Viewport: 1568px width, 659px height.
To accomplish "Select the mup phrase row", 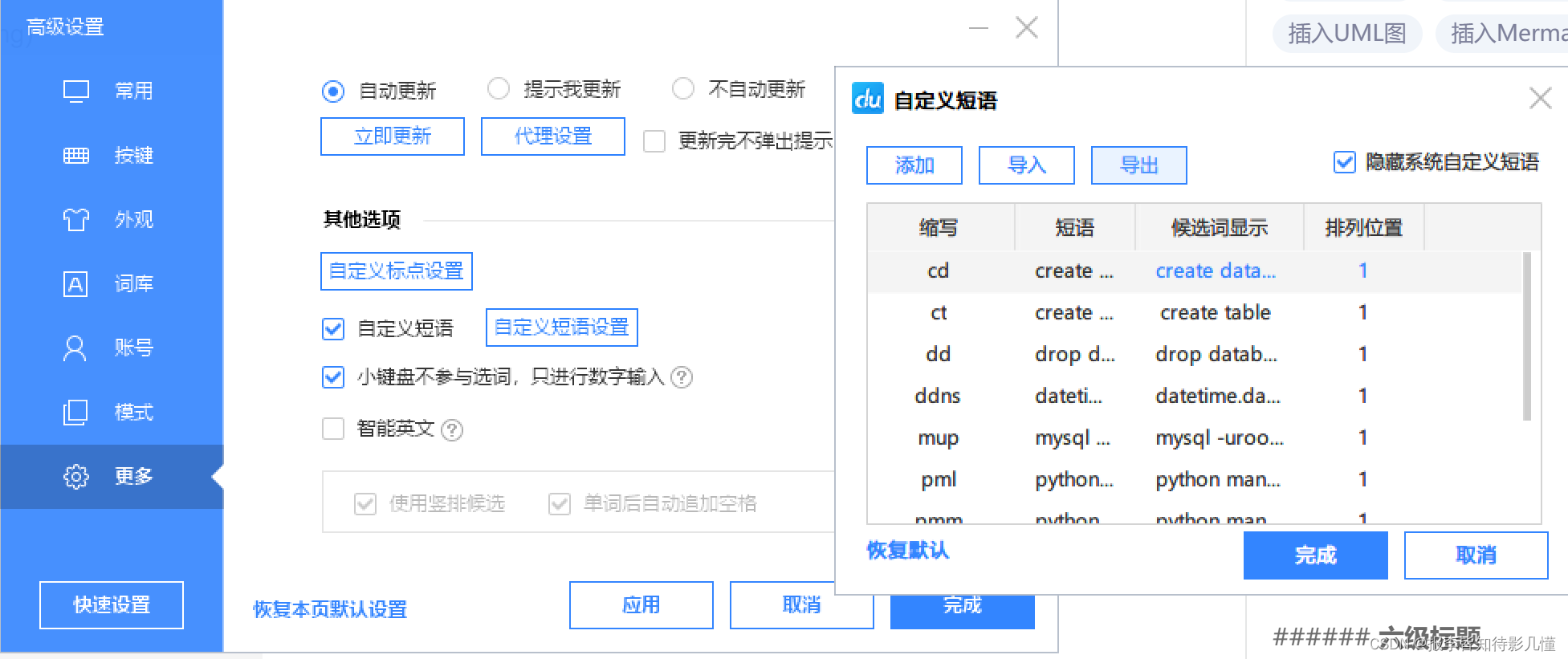I will [1195, 438].
